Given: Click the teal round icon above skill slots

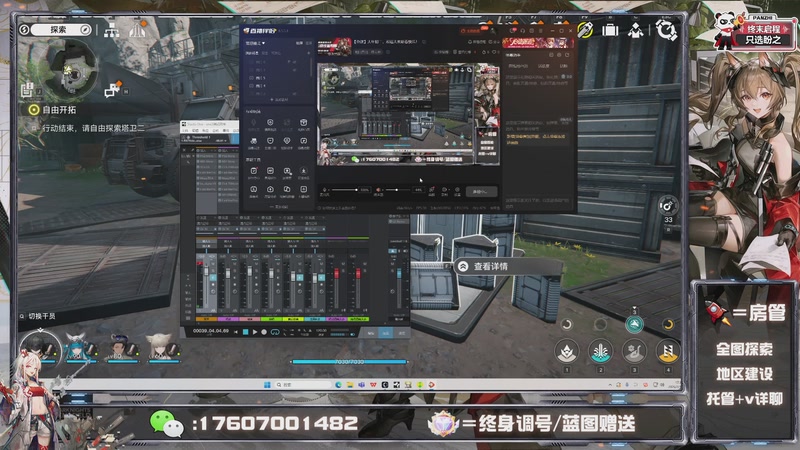Looking at the screenshot, I should click(x=634, y=324).
